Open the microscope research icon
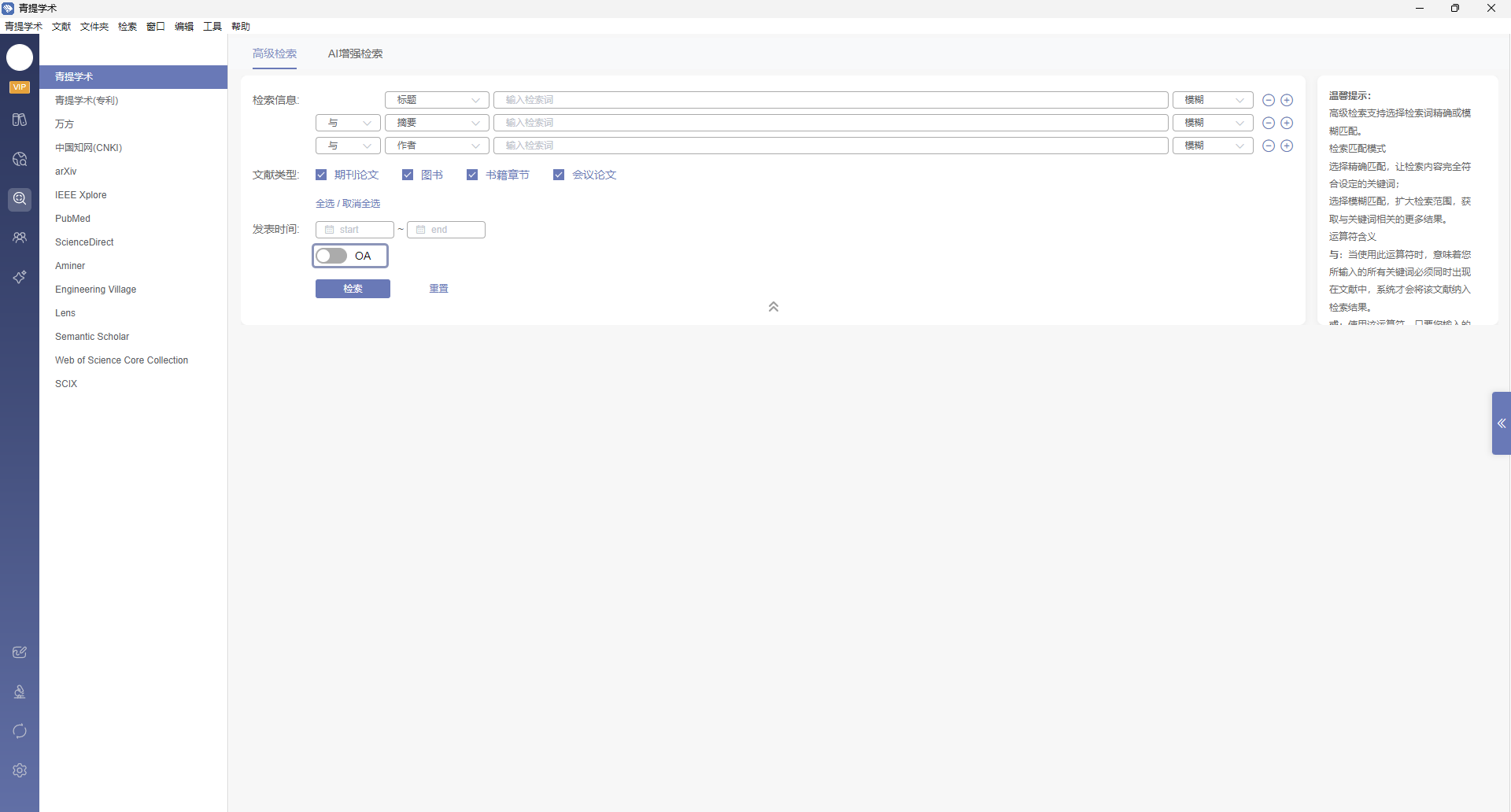The image size is (1511, 812). pos(20,692)
